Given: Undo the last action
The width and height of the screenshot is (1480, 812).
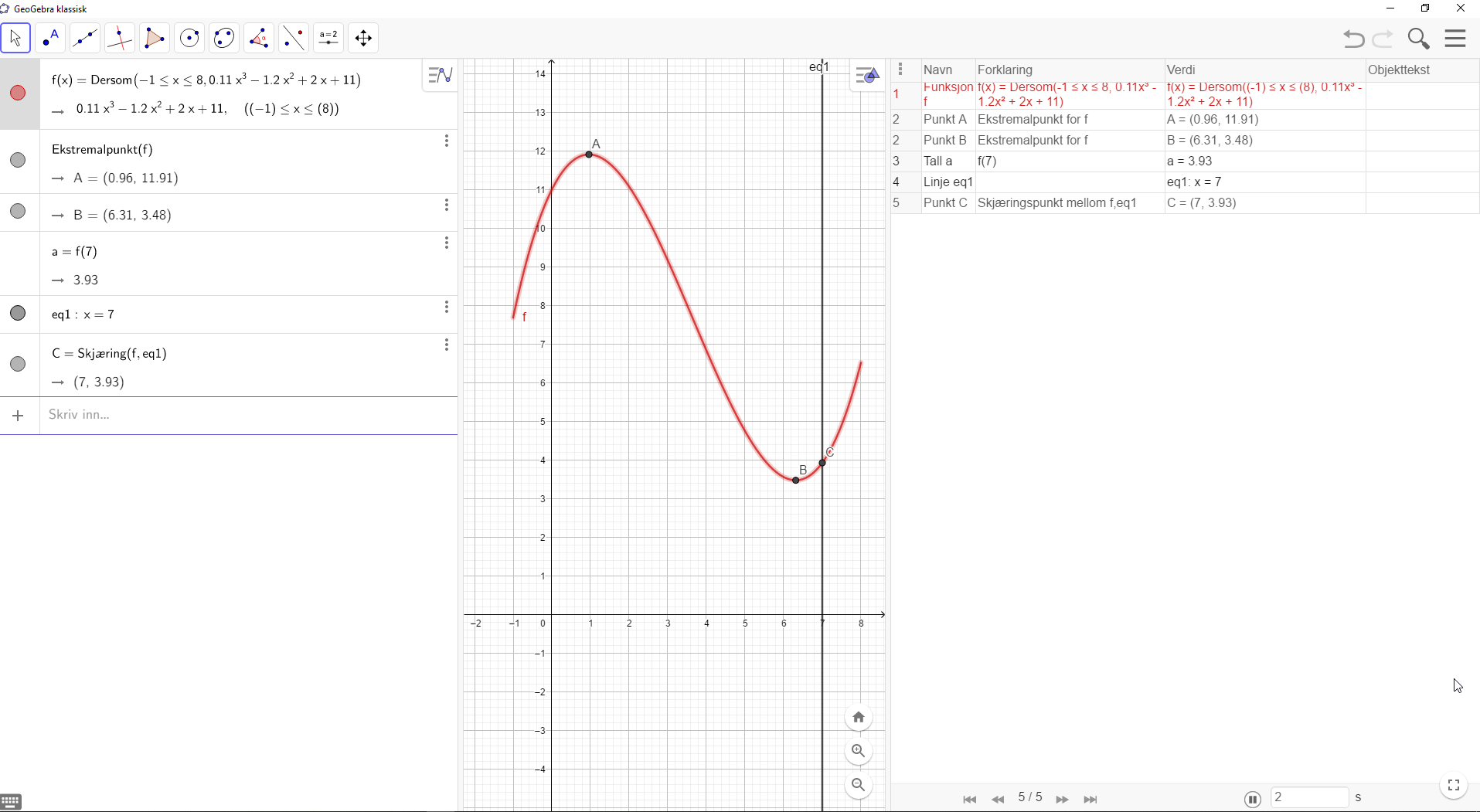Looking at the screenshot, I should tap(1353, 39).
